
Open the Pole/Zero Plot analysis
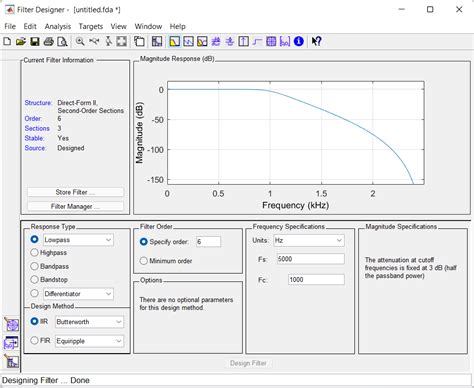[271, 42]
